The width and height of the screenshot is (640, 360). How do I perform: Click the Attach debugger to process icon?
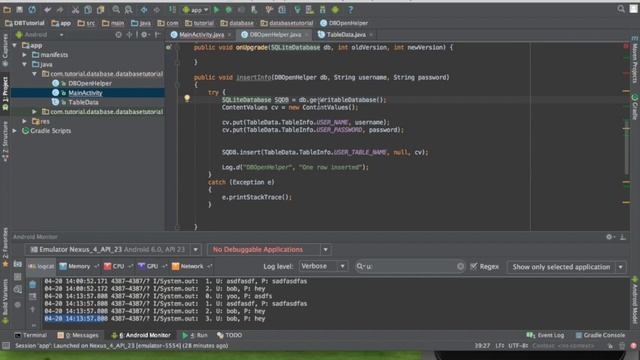[x=254, y=9]
